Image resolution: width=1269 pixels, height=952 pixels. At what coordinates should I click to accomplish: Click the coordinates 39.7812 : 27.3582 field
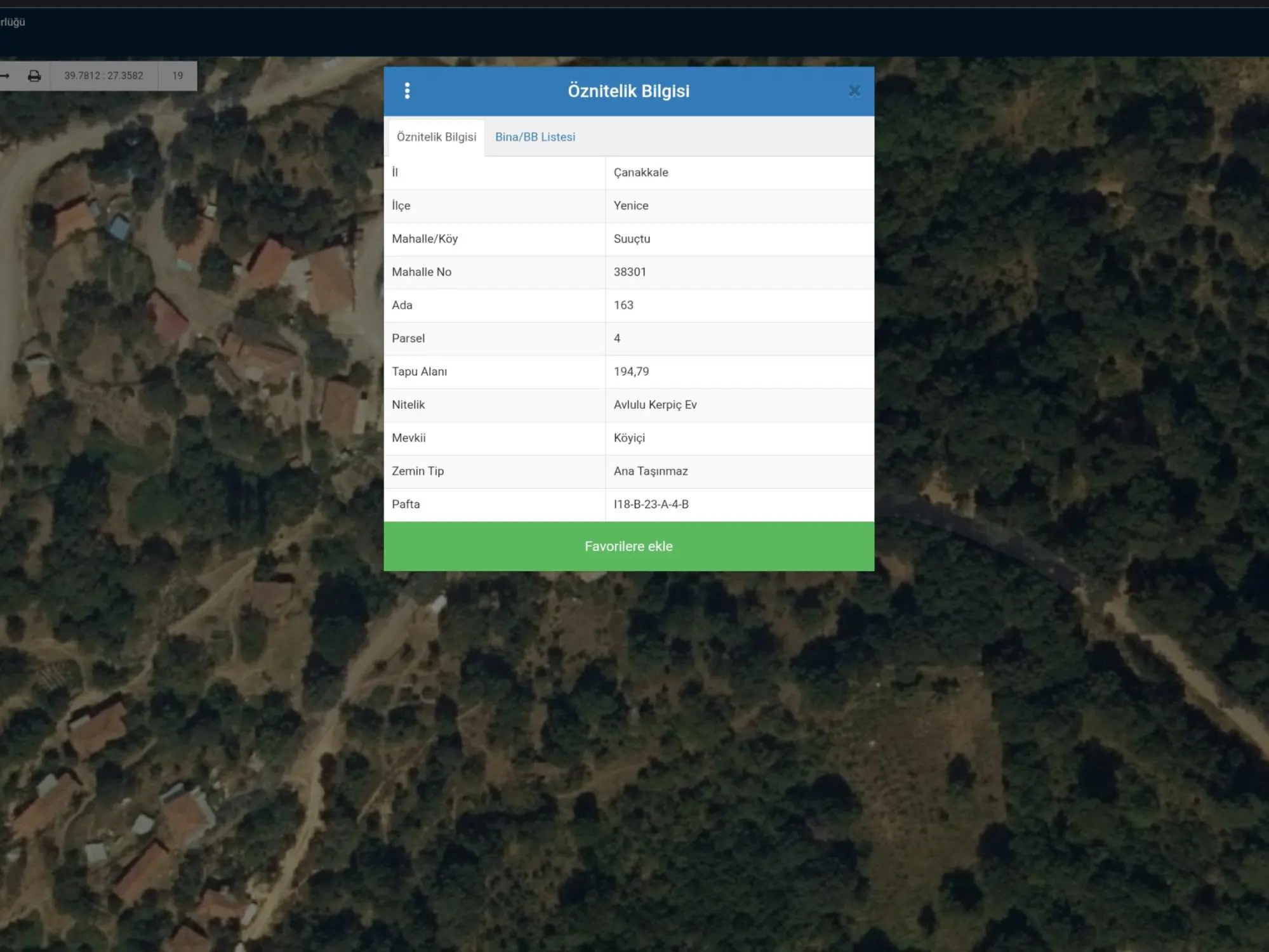[104, 76]
